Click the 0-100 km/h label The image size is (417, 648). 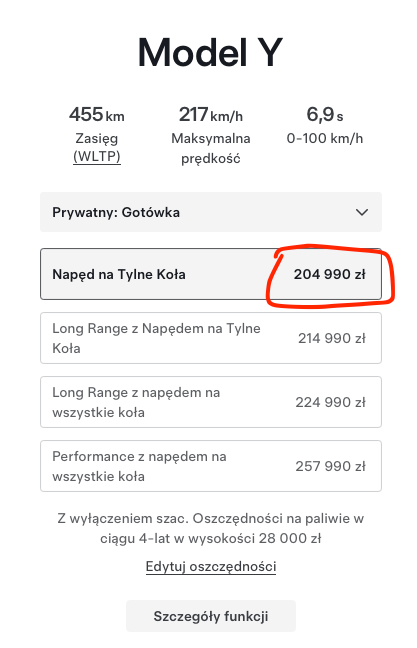pyautogui.click(x=325, y=138)
